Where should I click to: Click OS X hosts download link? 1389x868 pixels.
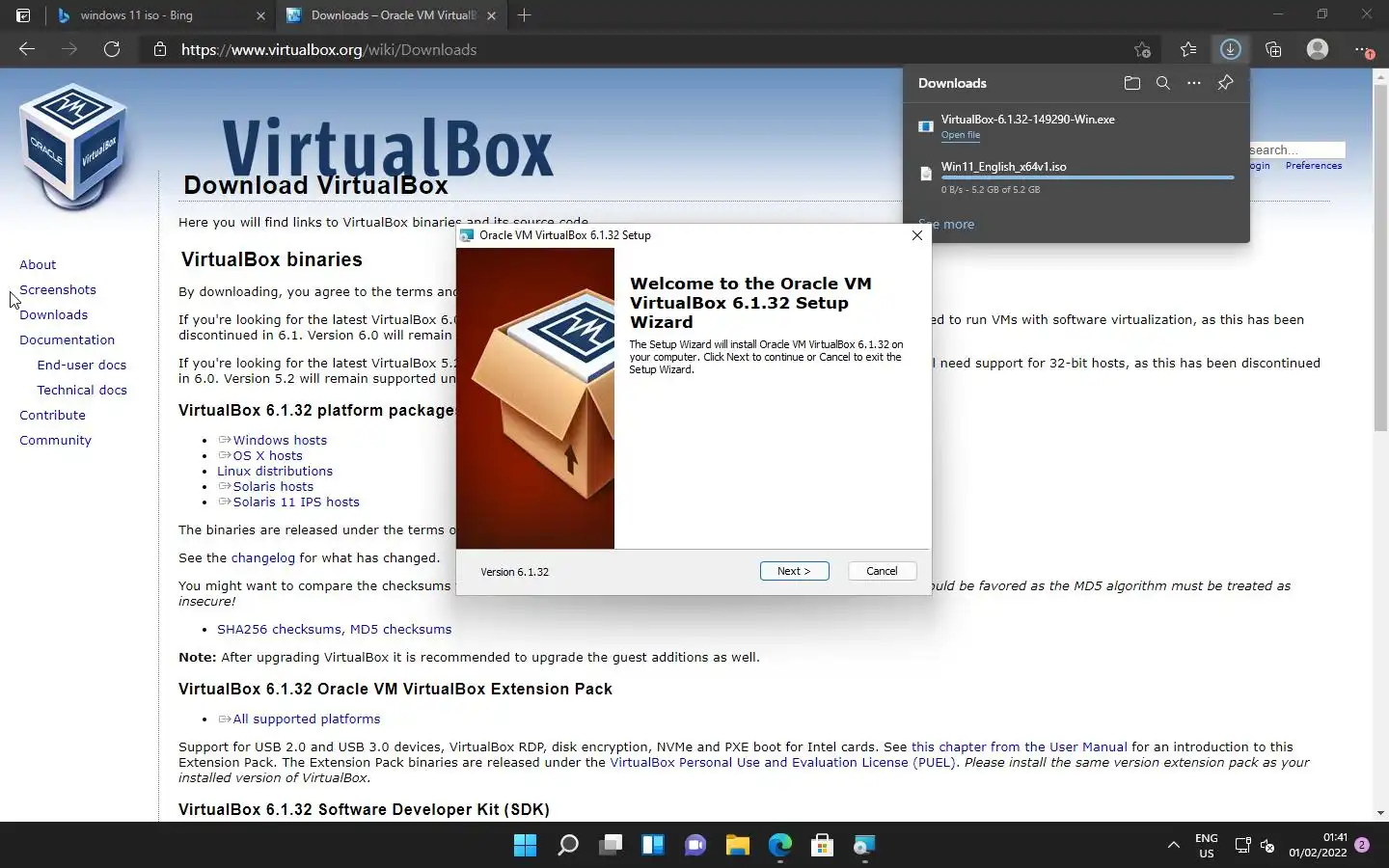click(267, 455)
